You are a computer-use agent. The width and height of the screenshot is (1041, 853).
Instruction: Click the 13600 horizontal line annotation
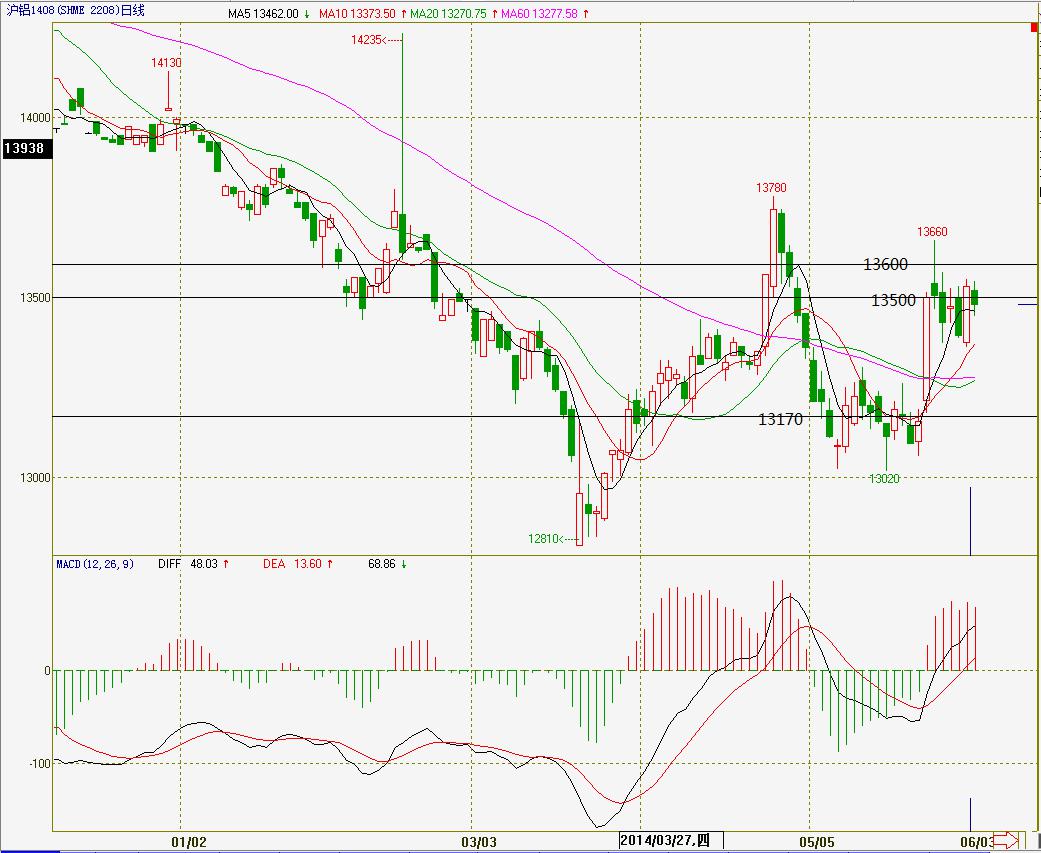[885, 264]
